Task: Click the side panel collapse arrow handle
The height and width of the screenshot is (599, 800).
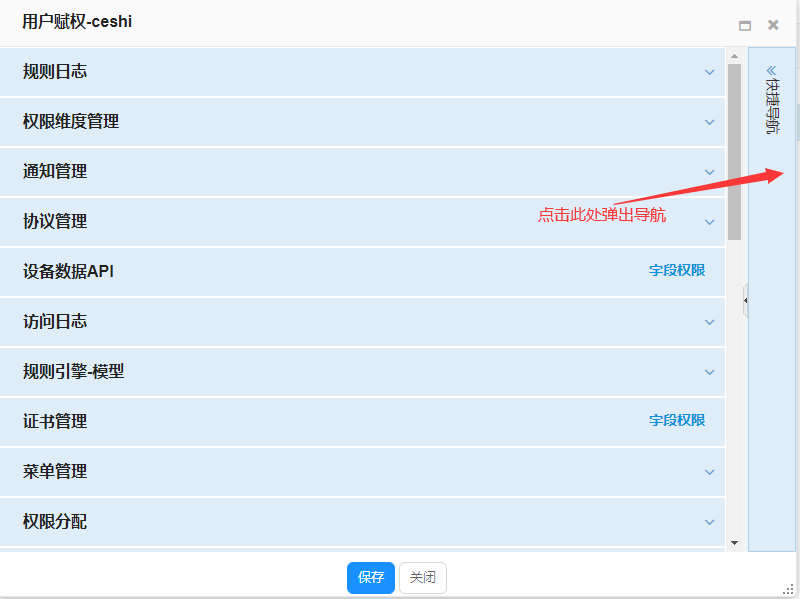Action: click(745, 300)
